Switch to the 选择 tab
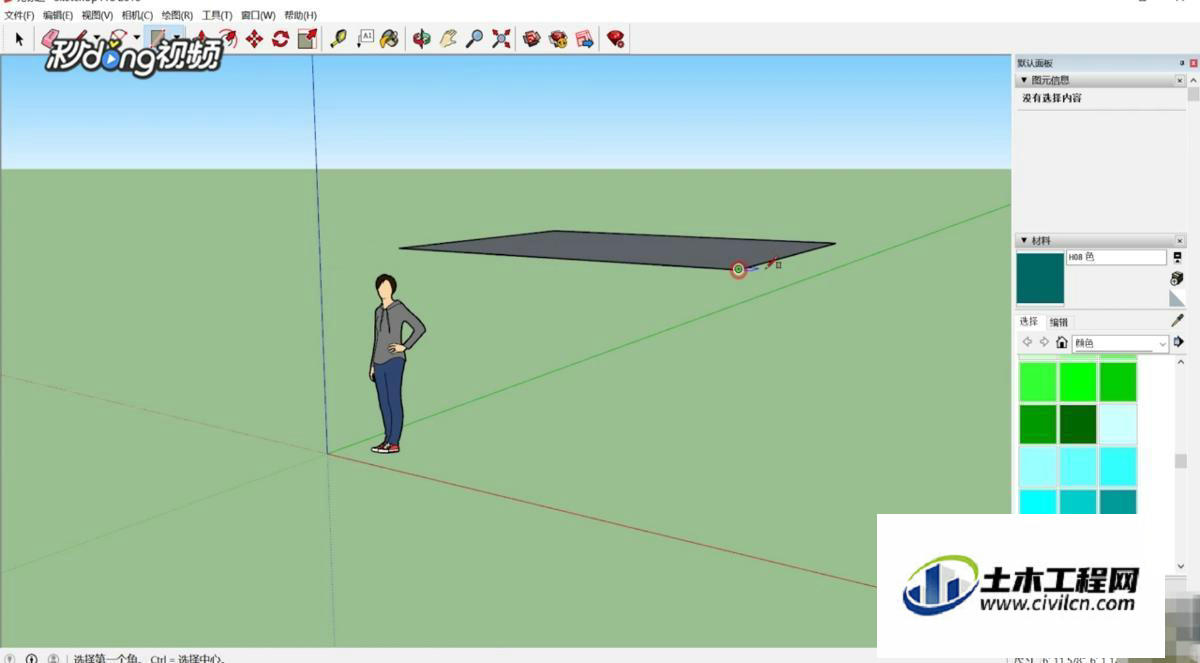 (1029, 322)
